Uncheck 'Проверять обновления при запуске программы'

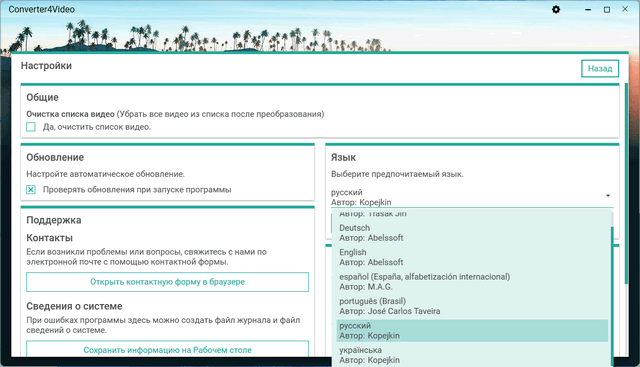pos(31,189)
